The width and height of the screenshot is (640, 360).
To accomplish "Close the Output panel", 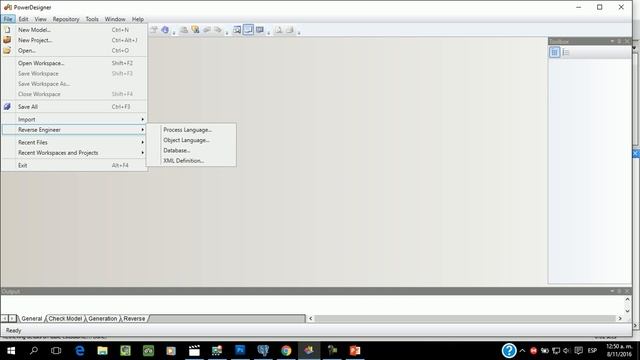I will click(x=627, y=291).
